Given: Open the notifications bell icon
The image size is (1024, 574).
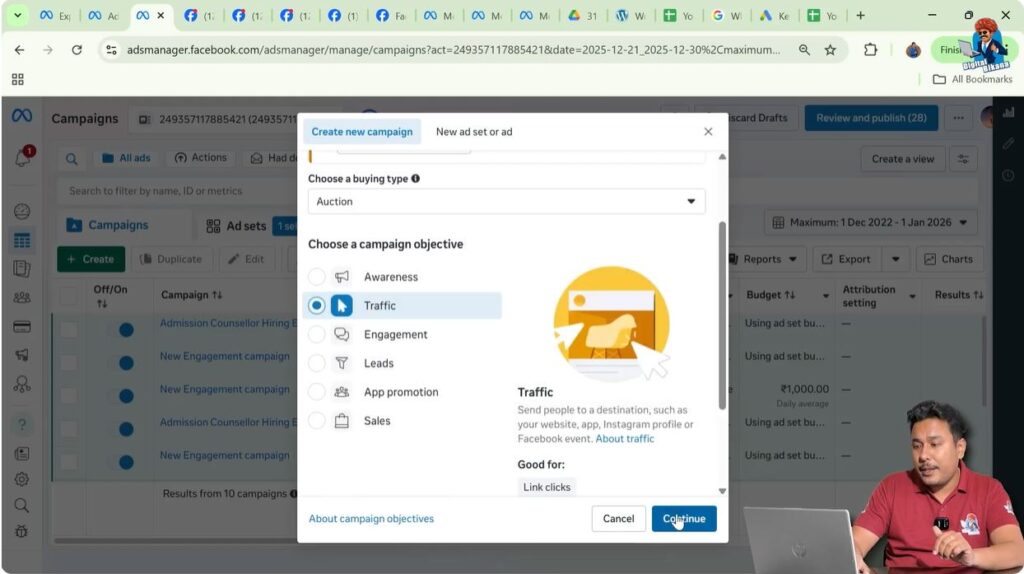Looking at the screenshot, I should 22,157.
